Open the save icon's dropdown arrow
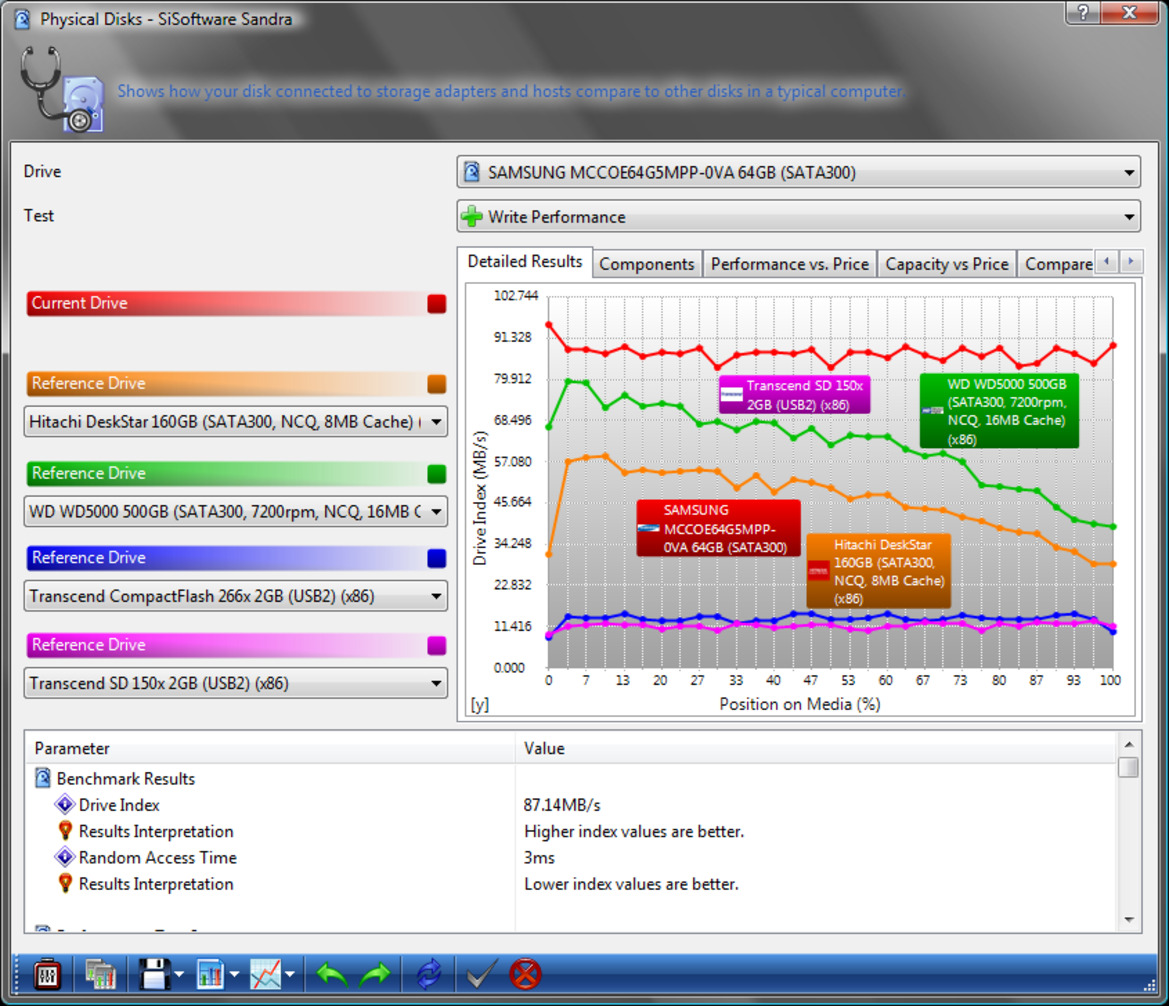The width and height of the screenshot is (1169, 1006). click(x=180, y=975)
